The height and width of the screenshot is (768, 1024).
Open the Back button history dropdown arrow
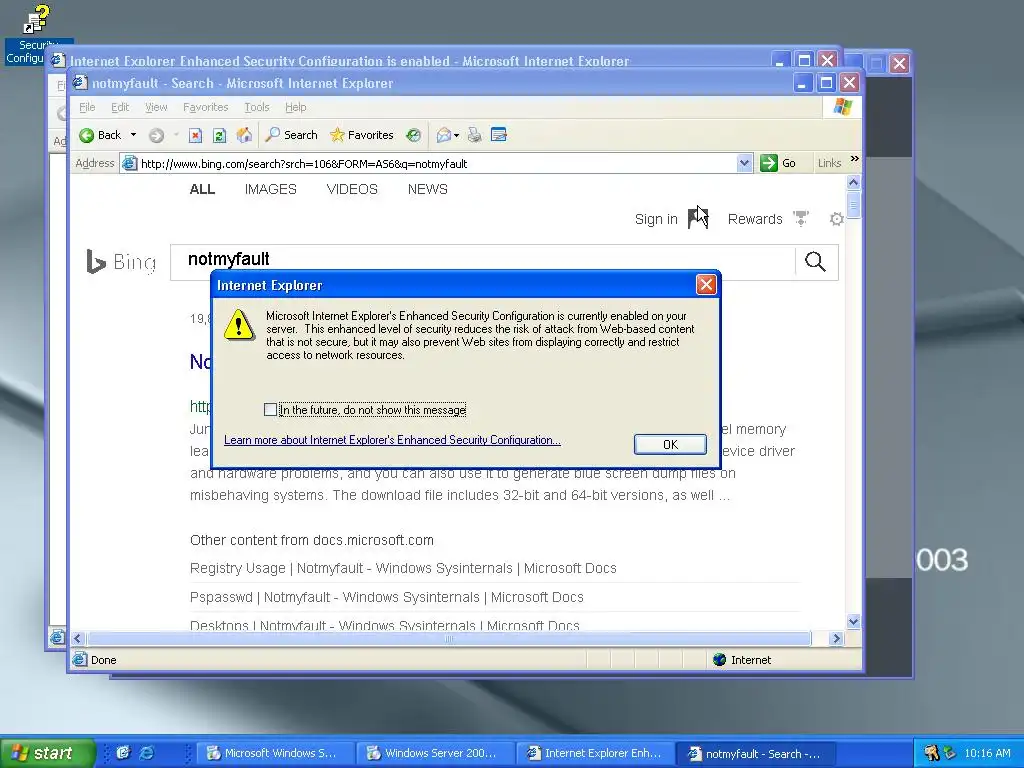[133, 135]
